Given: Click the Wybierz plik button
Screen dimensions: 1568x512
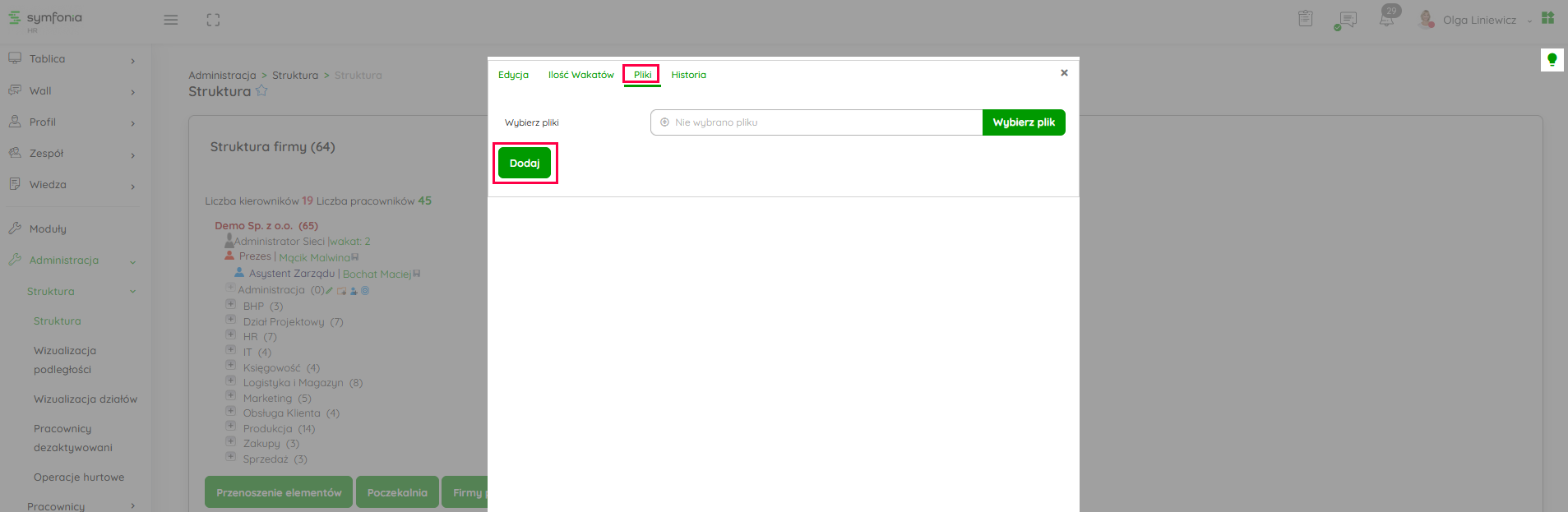Looking at the screenshot, I should (1023, 122).
